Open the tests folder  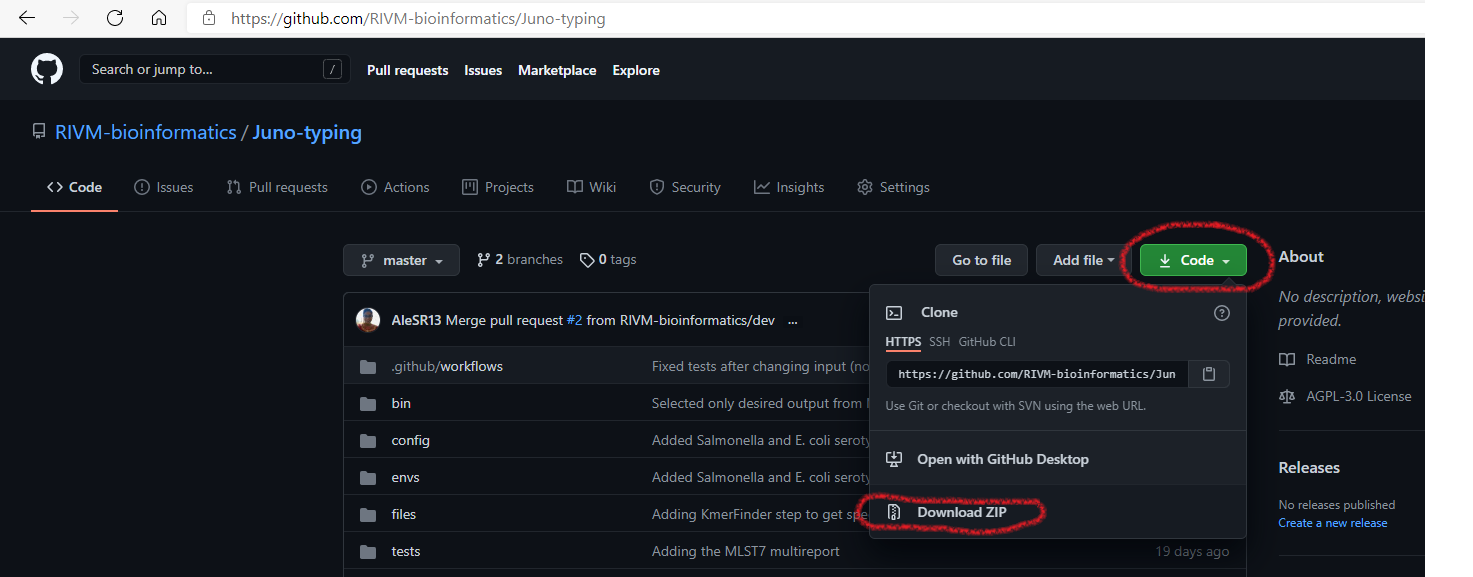406,551
